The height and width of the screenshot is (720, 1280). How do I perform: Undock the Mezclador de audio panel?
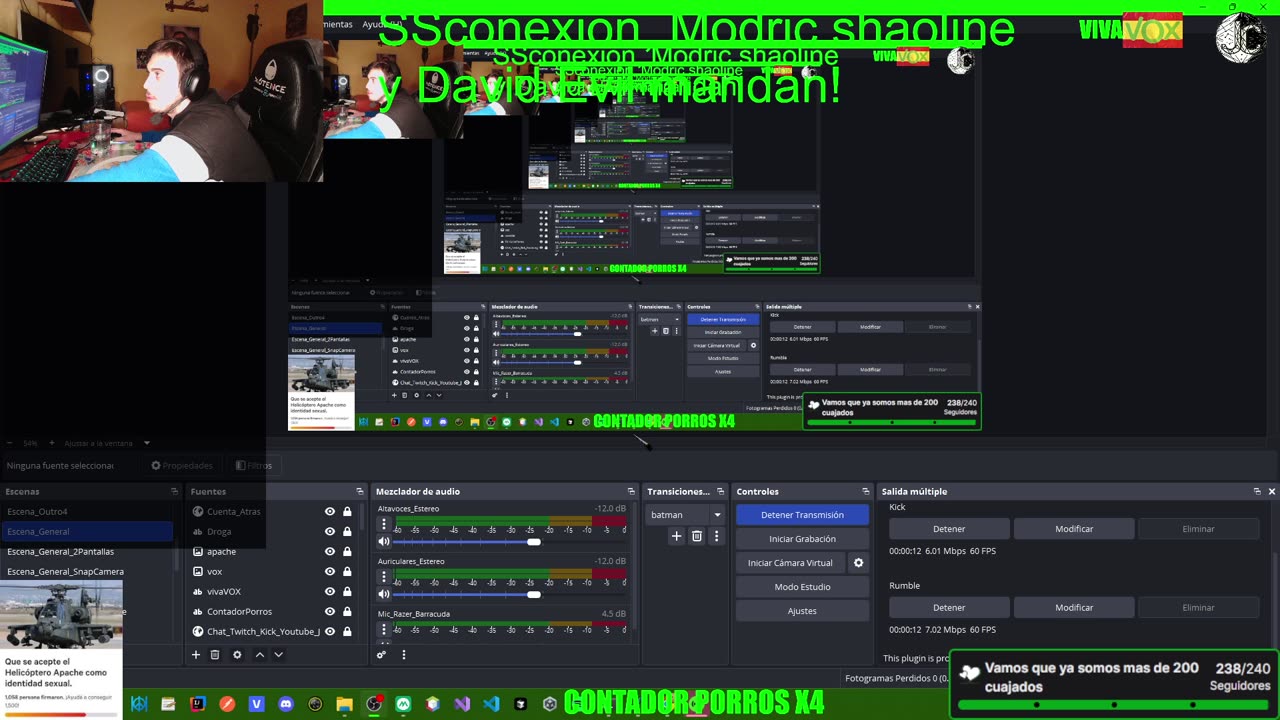coord(631,491)
